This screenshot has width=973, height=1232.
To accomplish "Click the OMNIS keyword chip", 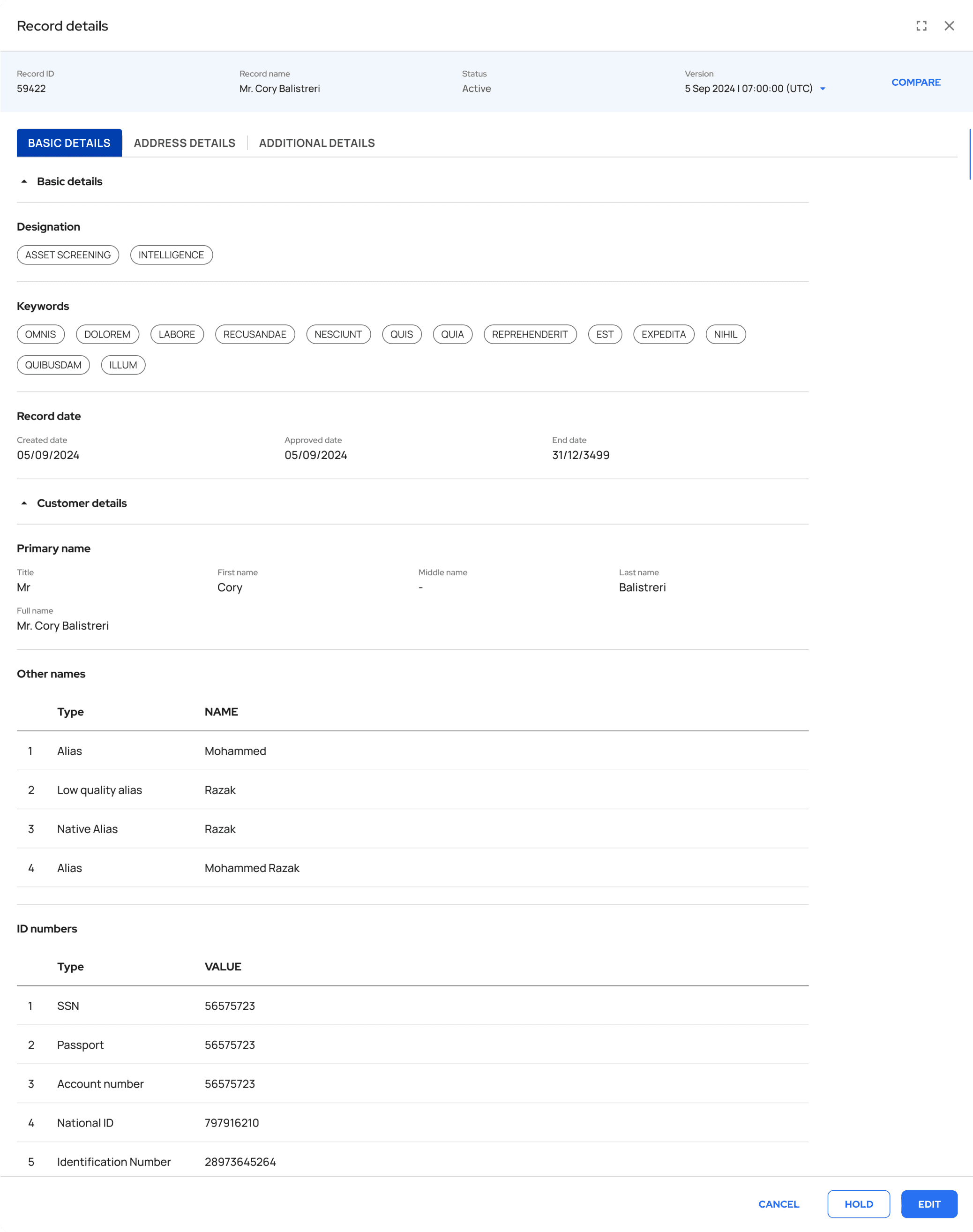I will [x=40, y=335].
